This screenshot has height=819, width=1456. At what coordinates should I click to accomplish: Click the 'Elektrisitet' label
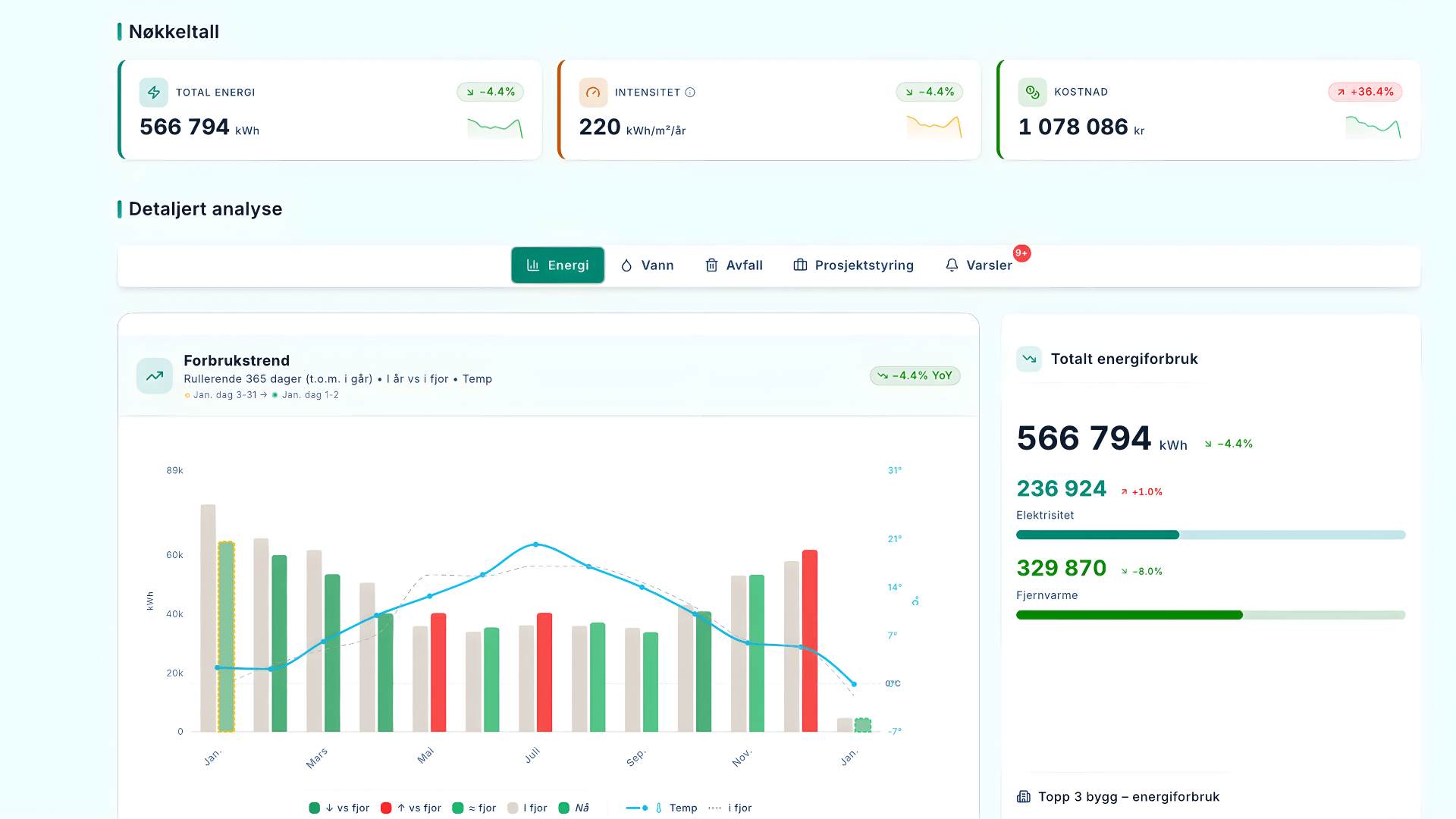(1045, 515)
